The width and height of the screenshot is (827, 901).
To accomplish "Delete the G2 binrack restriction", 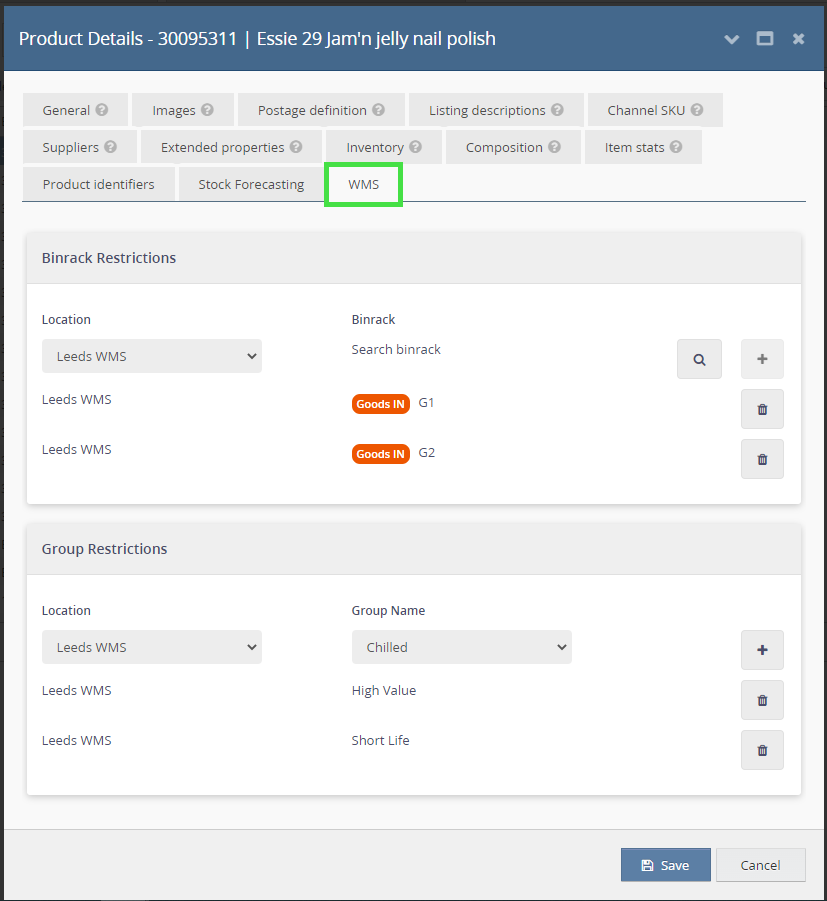I will click(762, 459).
